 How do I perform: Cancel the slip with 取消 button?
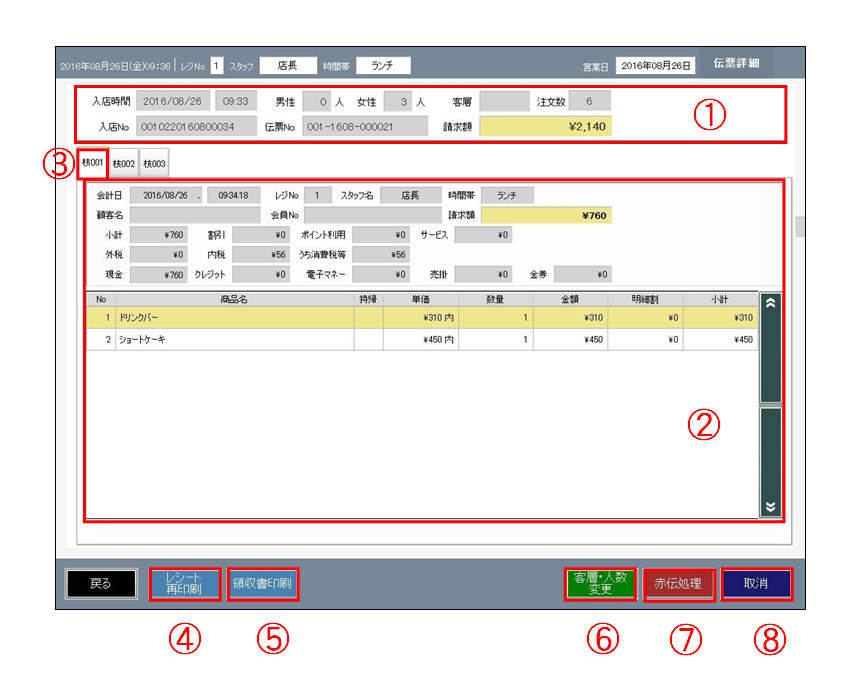click(x=756, y=584)
